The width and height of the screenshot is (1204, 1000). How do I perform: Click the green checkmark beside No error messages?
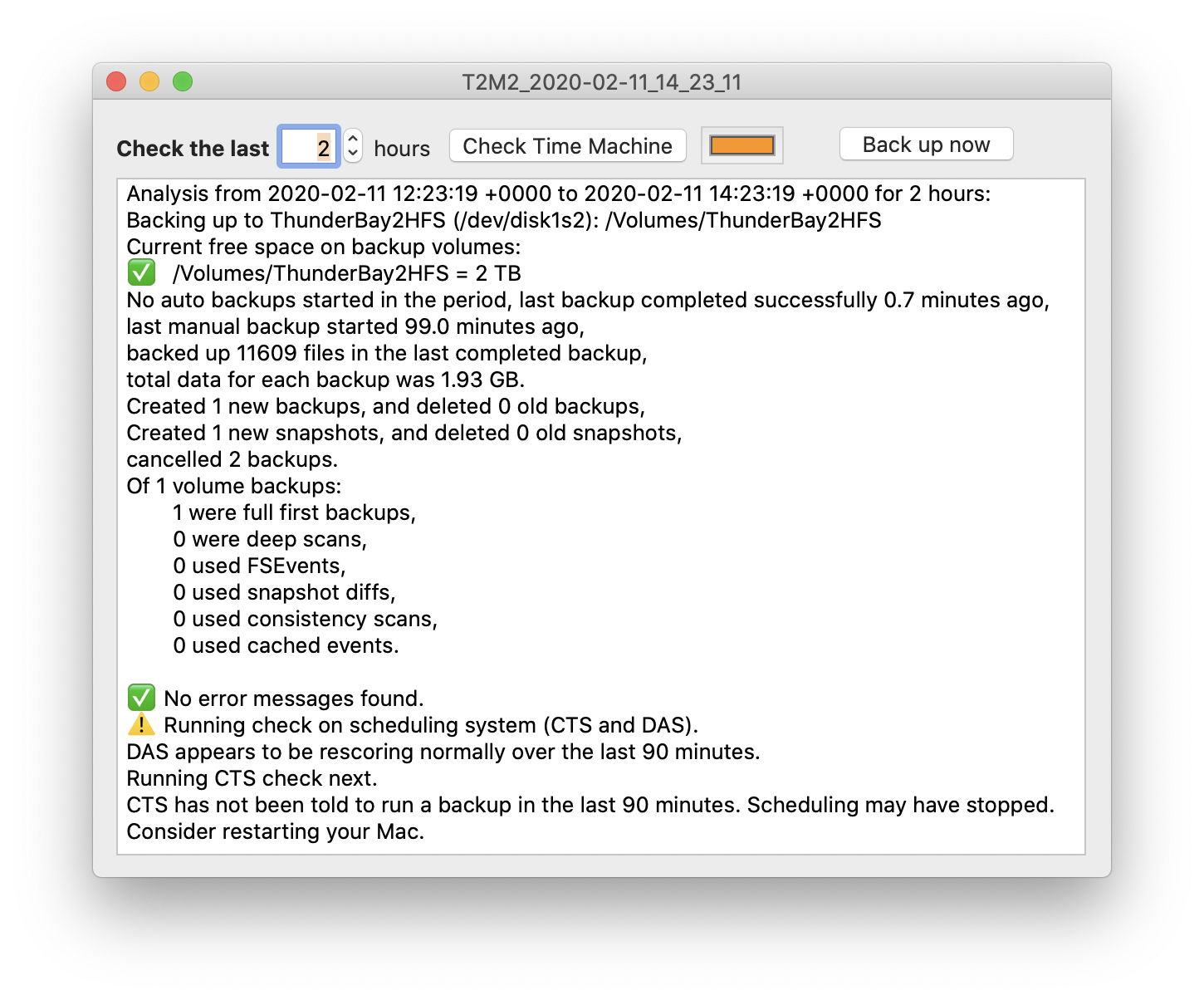(x=141, y=698)
